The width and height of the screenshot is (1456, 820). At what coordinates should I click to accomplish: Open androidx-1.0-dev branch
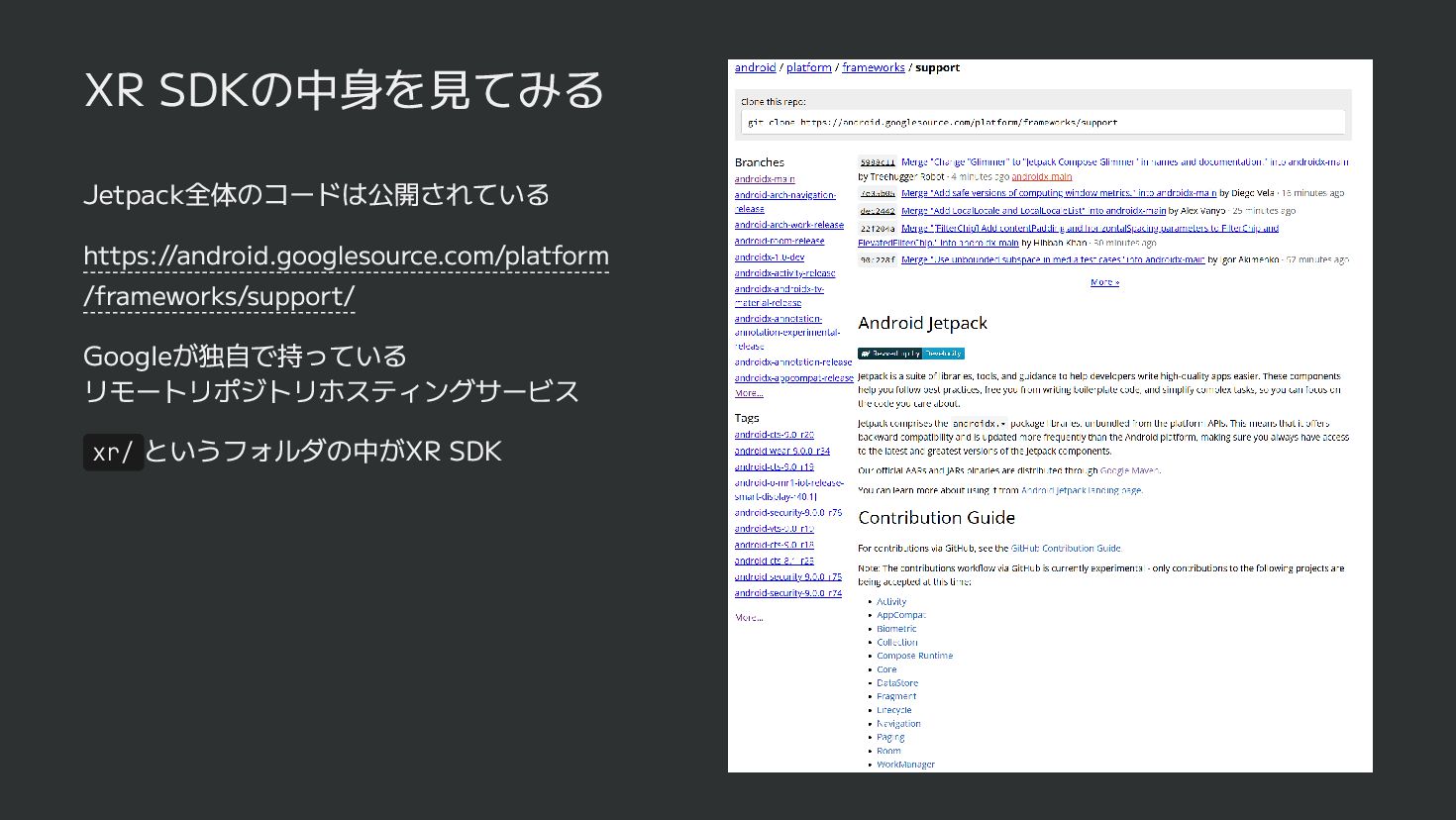pyautogui.click(x=769, y=256)
